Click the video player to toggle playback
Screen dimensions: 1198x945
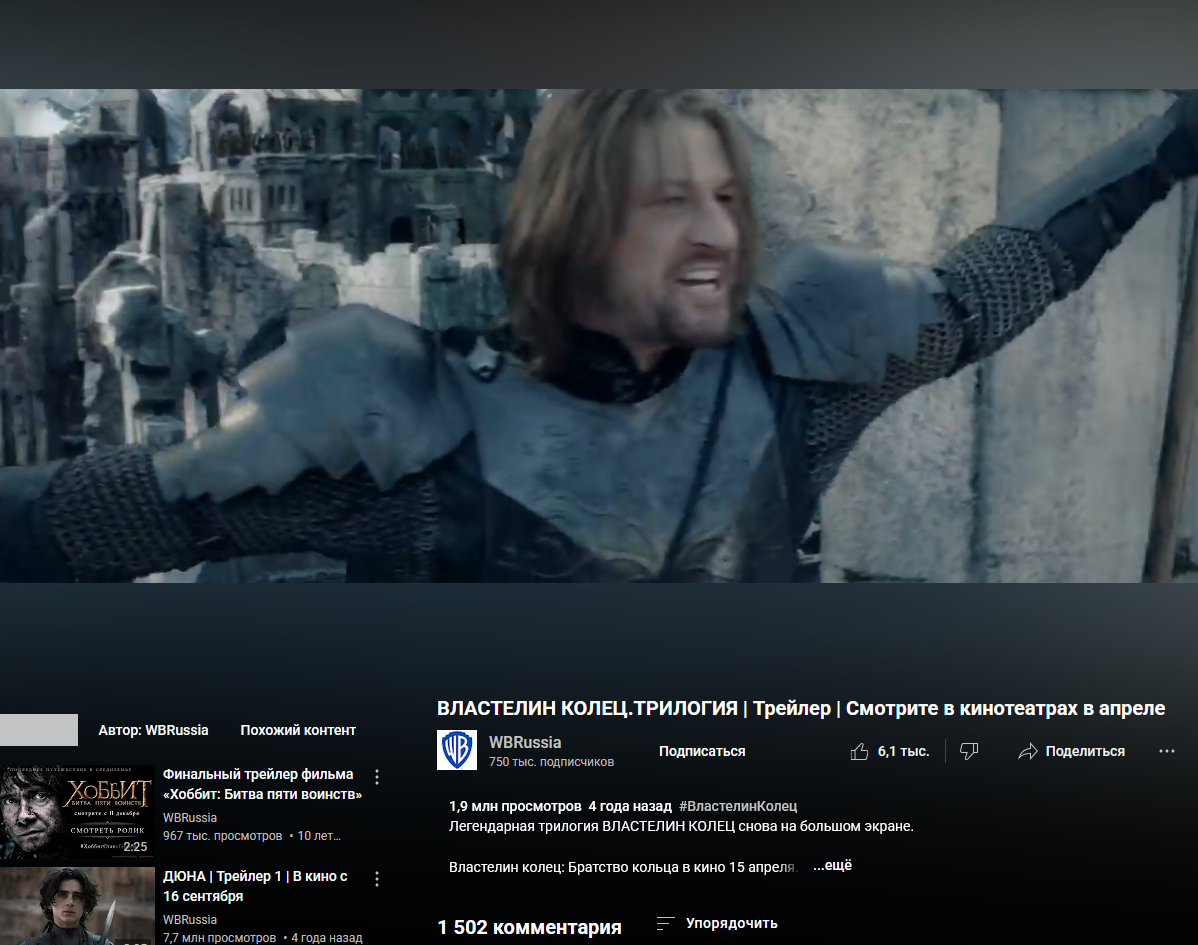point(599,336)
